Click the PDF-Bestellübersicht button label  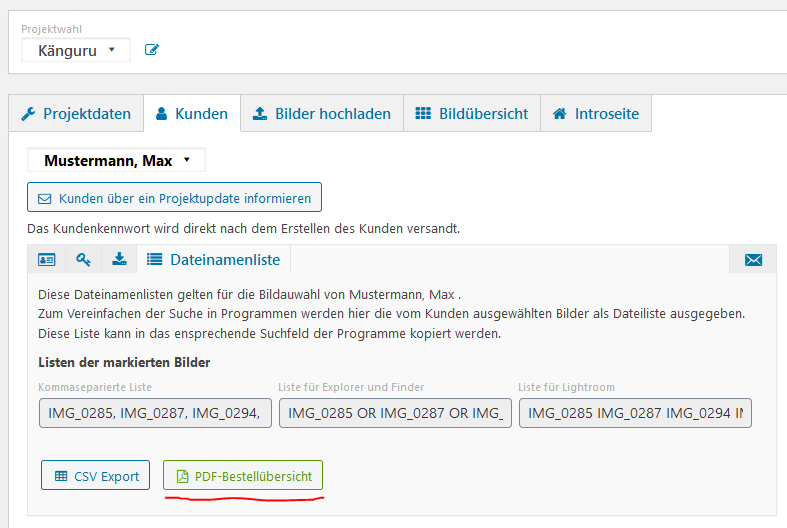(253, 476)
